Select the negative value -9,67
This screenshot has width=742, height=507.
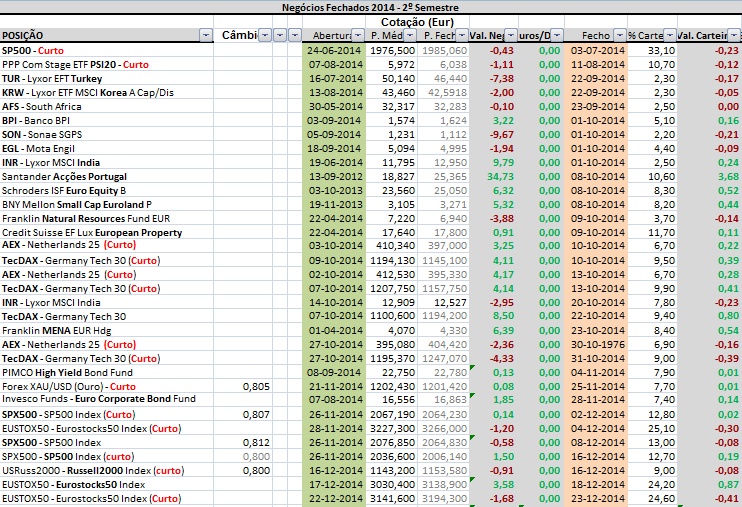(x=494, y=134)
